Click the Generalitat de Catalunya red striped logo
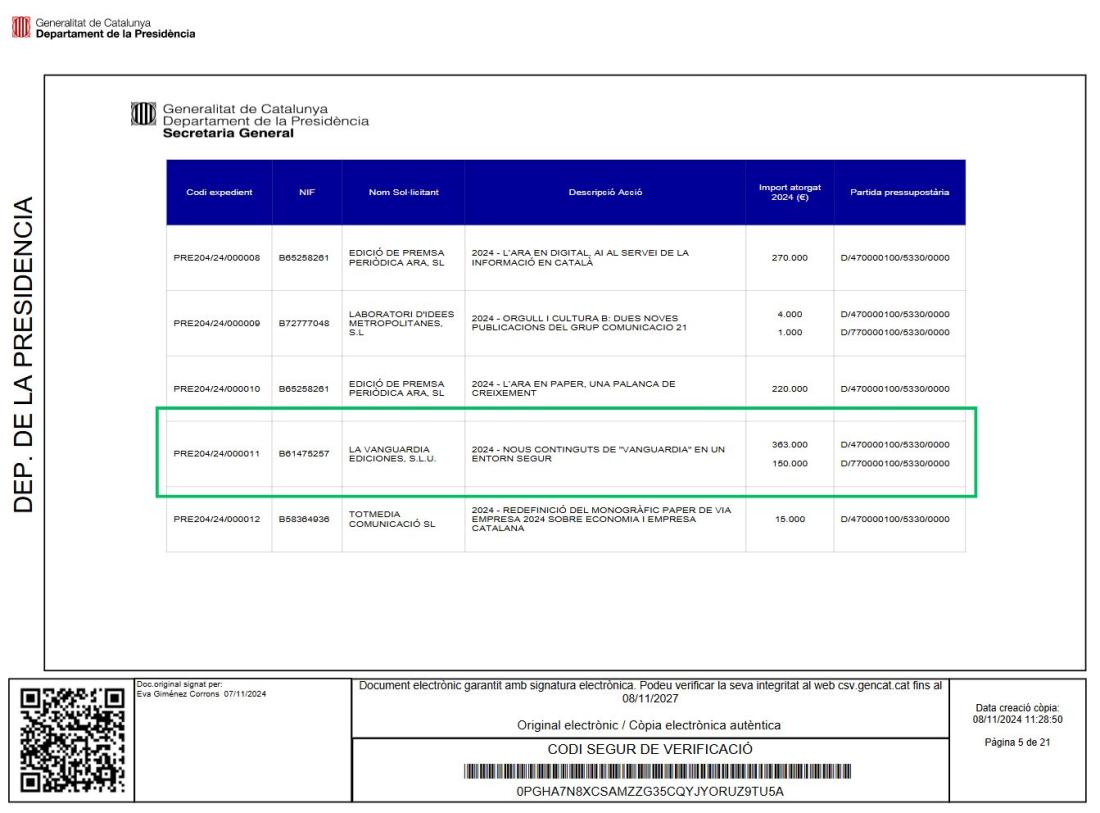Viewport: 1100px width, 813px height. [x=21, y=27]
